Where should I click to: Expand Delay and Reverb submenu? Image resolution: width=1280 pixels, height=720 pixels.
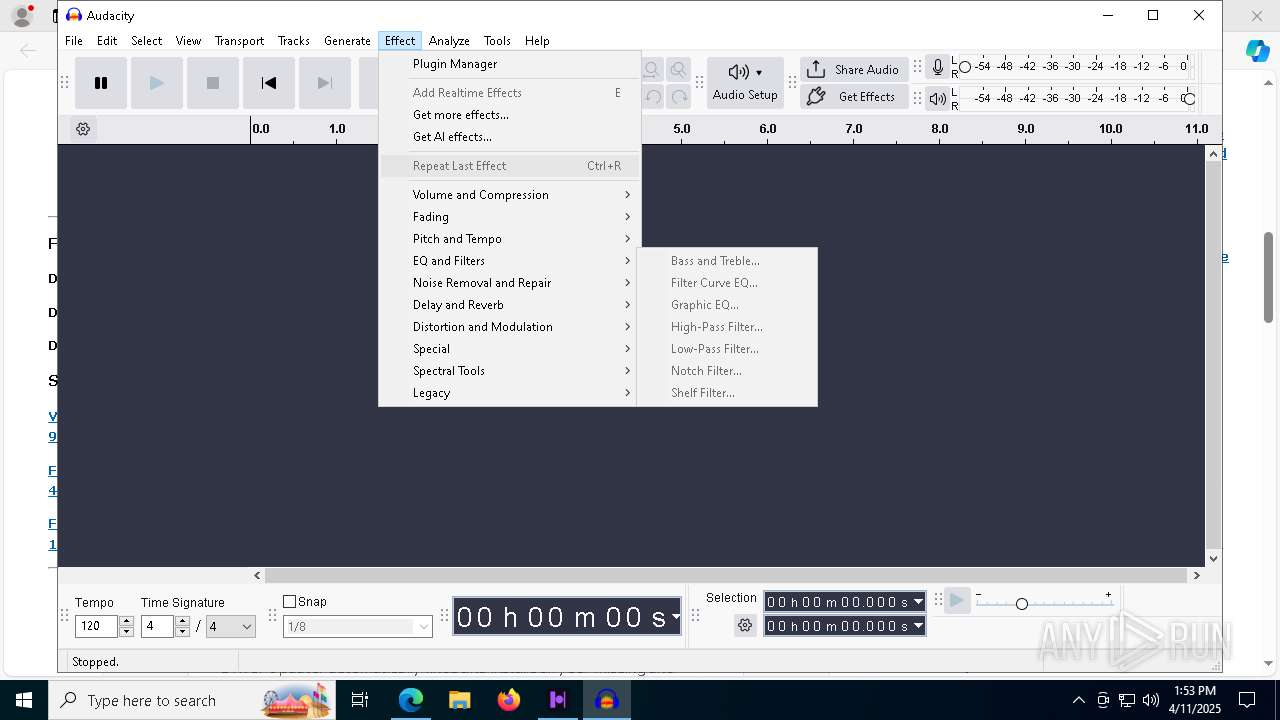click(x=510, y=305)
